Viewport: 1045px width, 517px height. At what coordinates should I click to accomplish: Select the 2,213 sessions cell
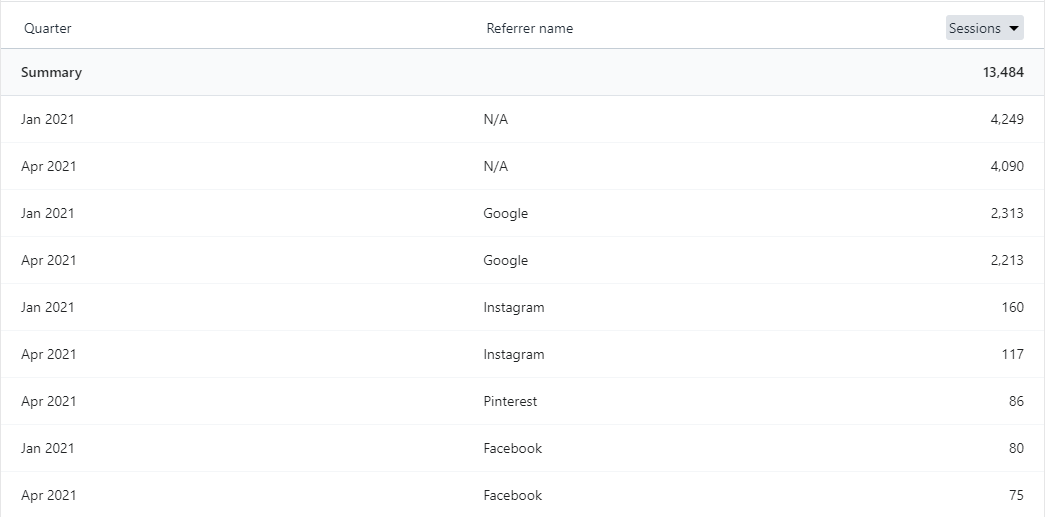[x=1007, y=260]
